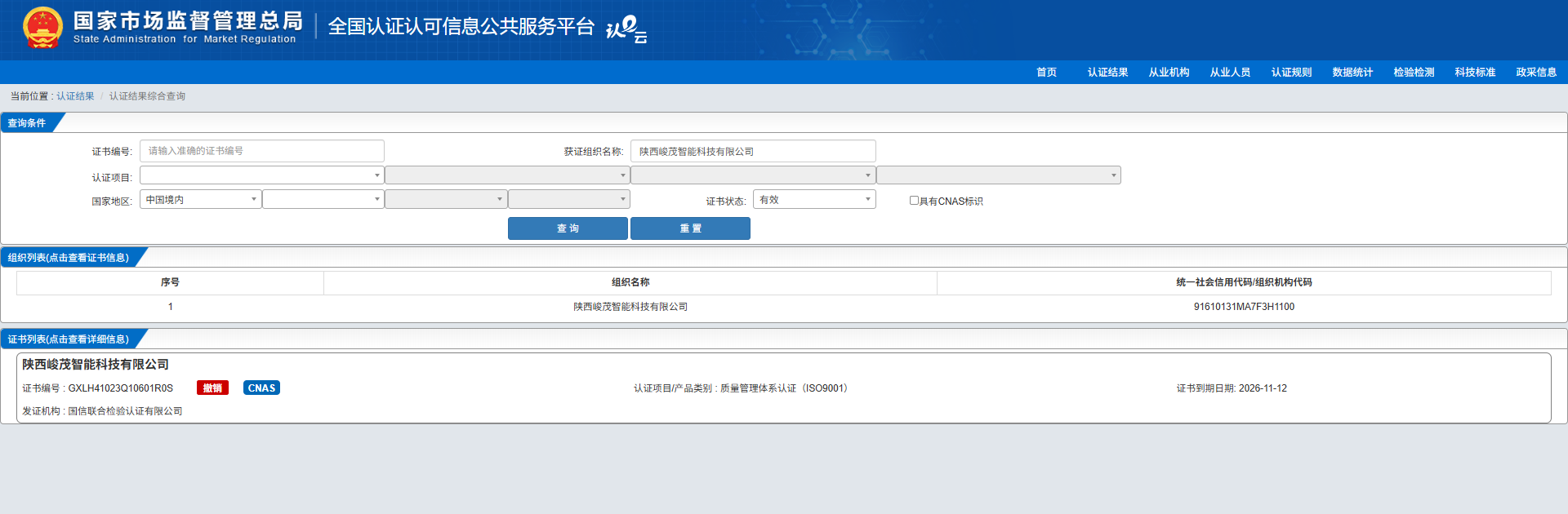1568x514 pixels.
Task: Open the 认证结果 navigation menu
Action: [1107, 73]
